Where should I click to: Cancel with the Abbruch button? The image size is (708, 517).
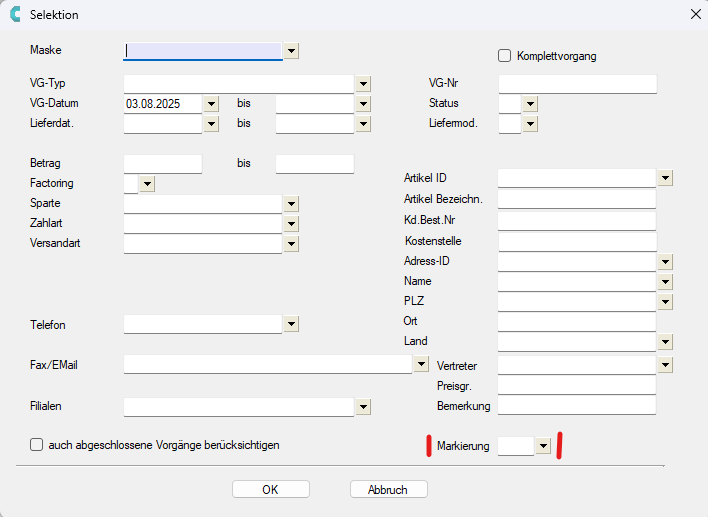click(389, 489)
